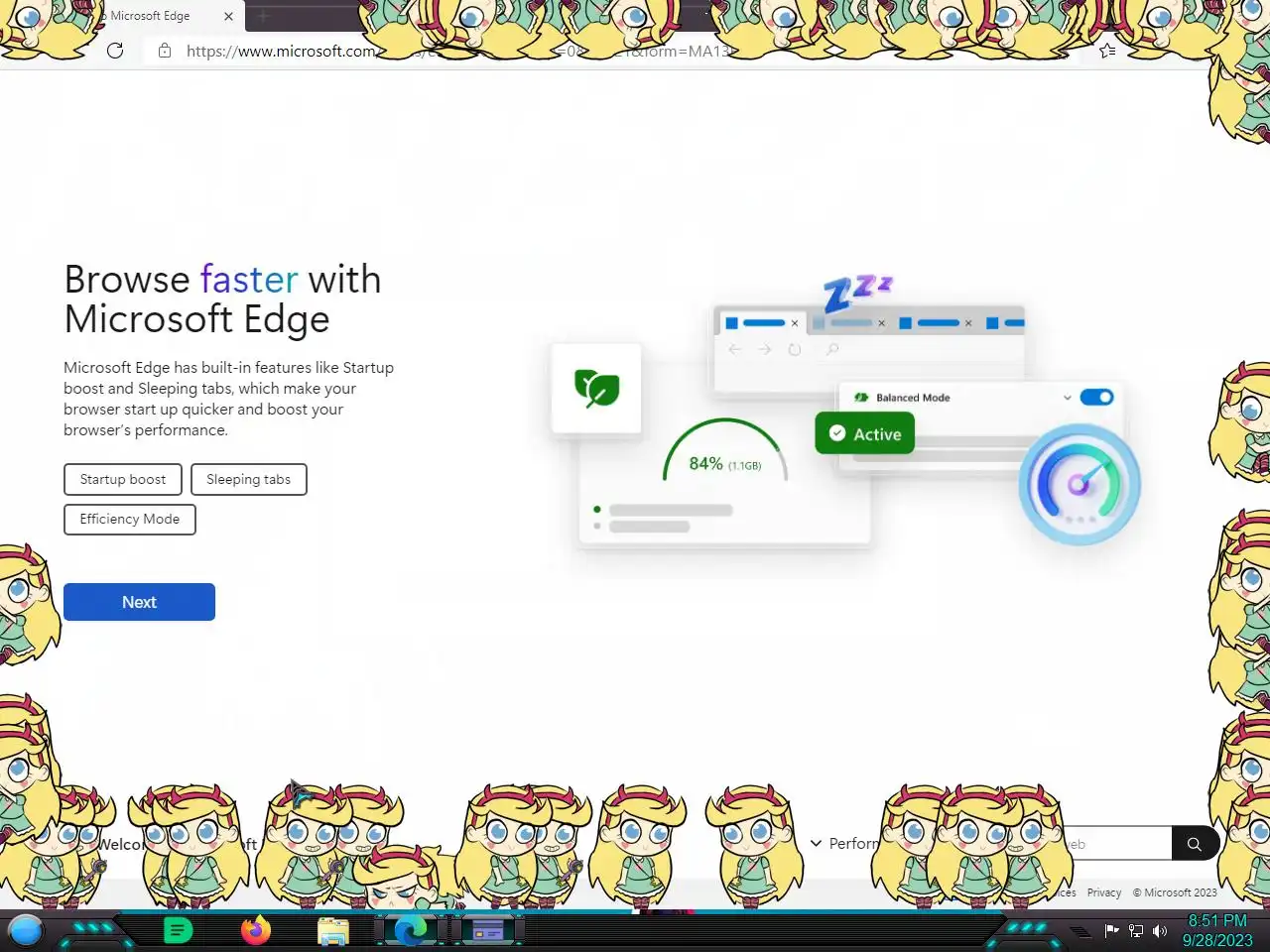The image size is (1270, 952).
Task: Click the blue performance speedometer graphic
Action: pos(1079,484)
